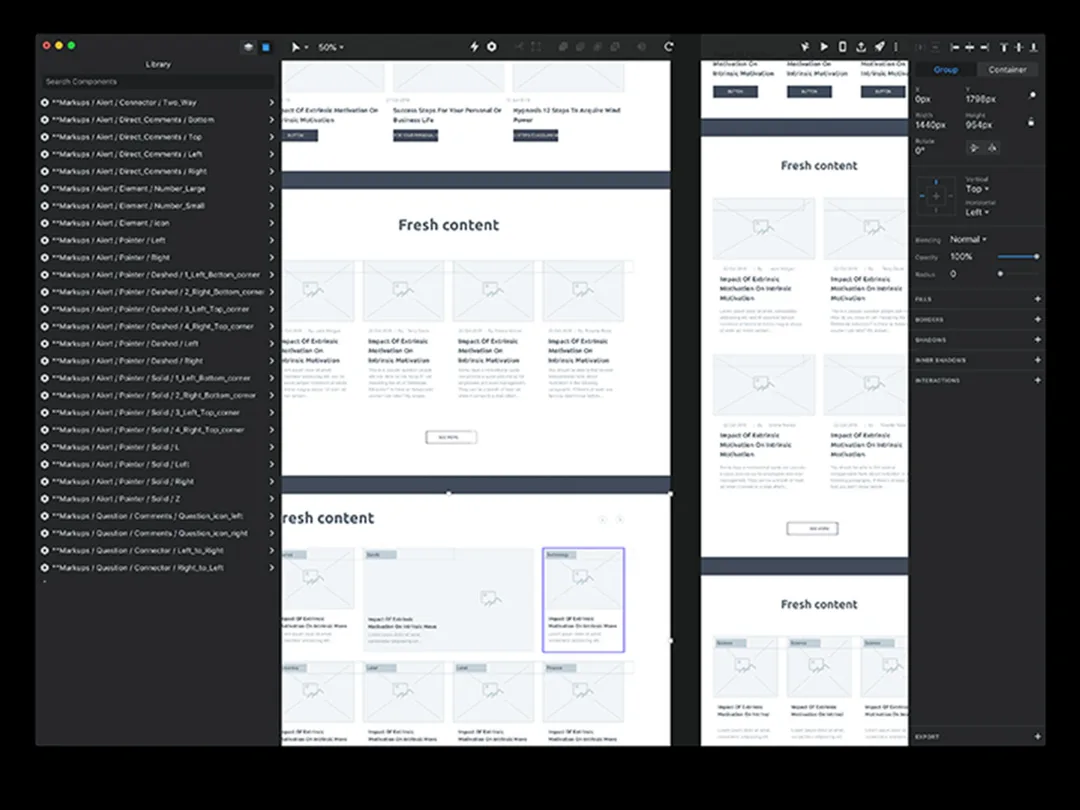Click the Opacity 100% value field

[x=962, y=256]
